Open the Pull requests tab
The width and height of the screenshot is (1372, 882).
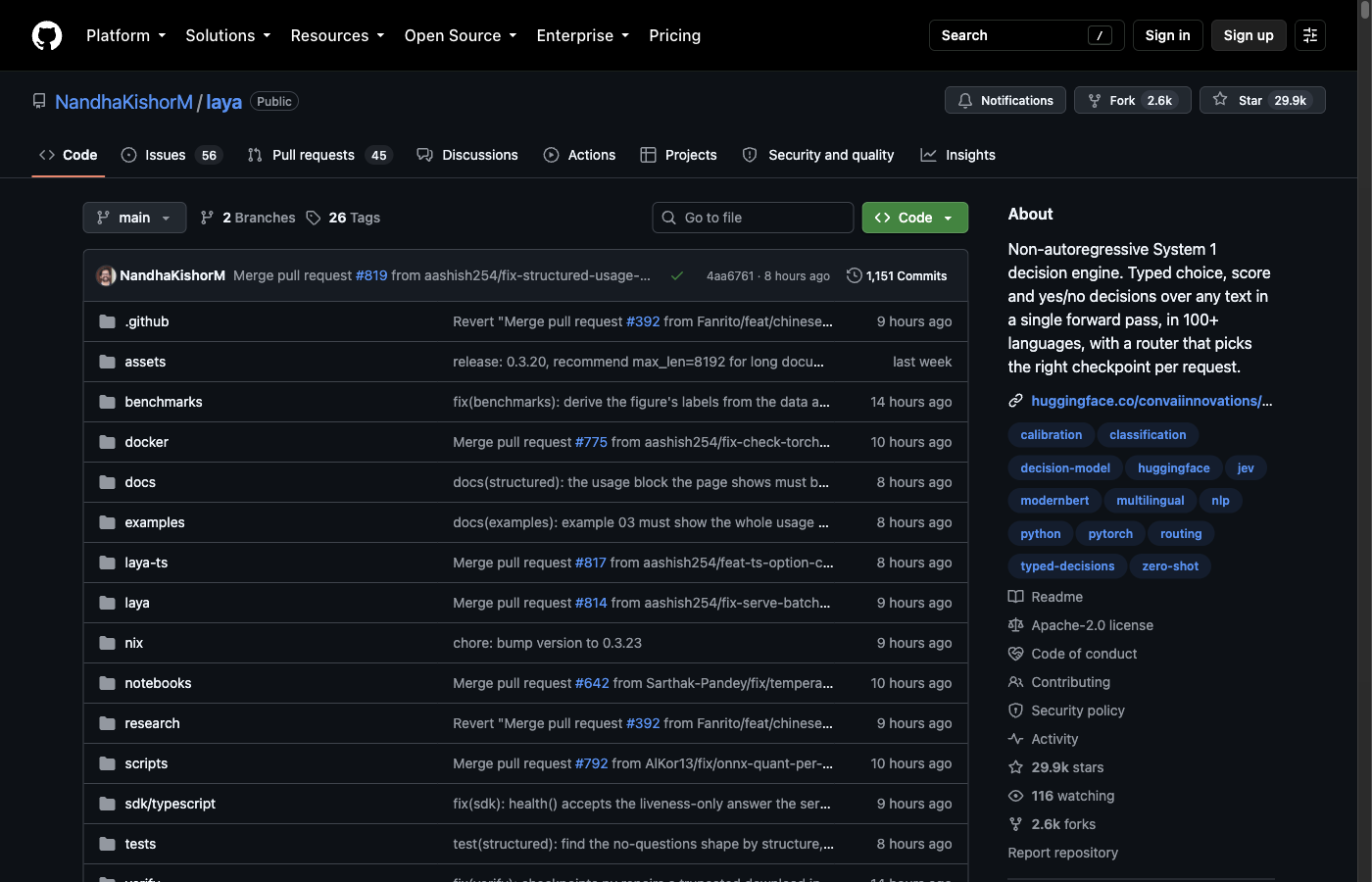point(319,155)
